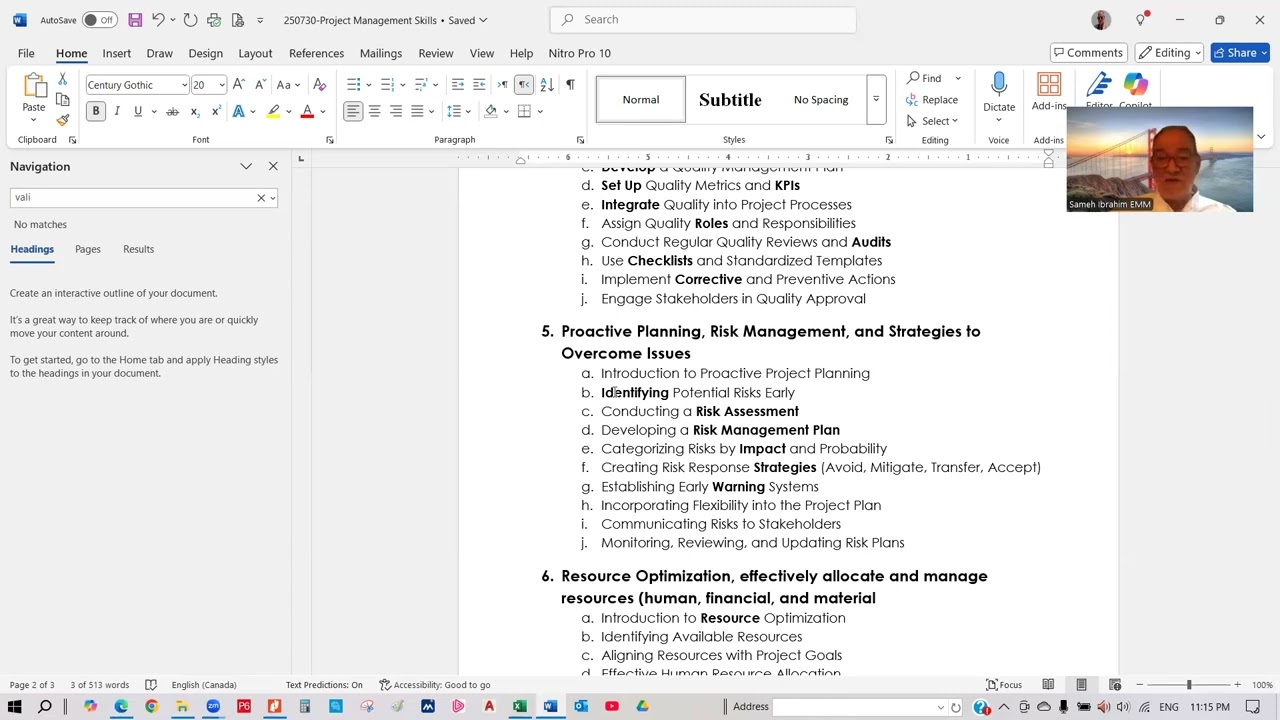Open the Add-ins gallery icon
The image size is (1280, 720).
pyautogui.click(x=1049, y=85)
